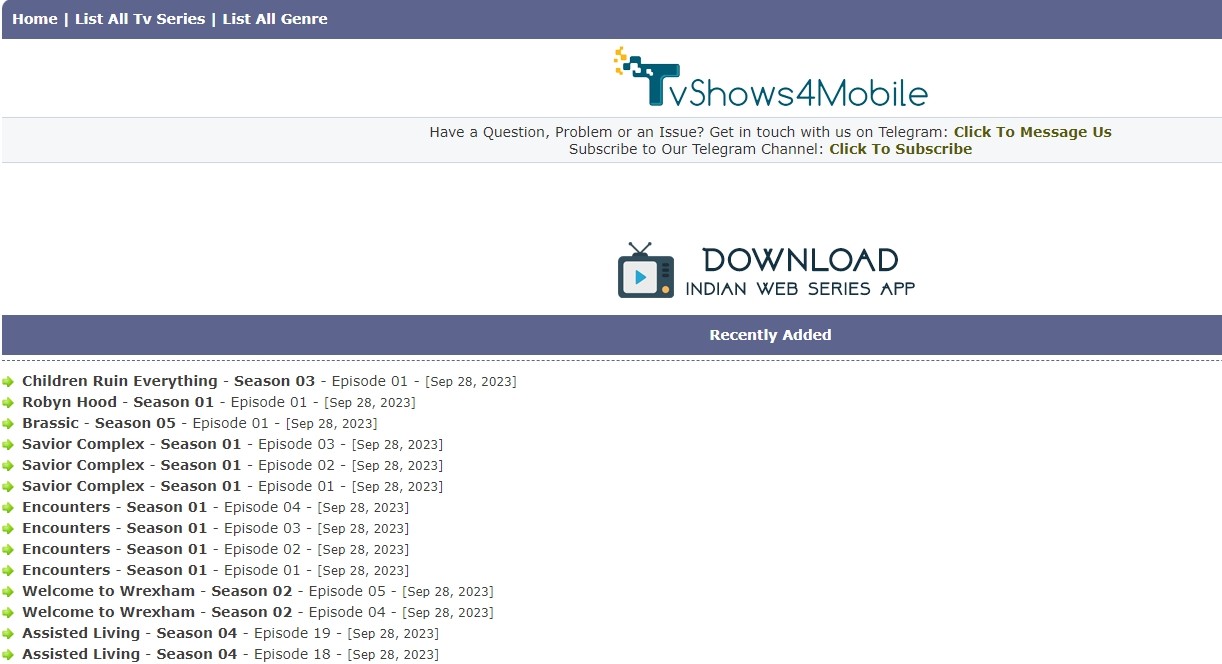The image size is (1222, 664).
Task: Click To Subscribe to Telegram channel
Action: (900, 149)
